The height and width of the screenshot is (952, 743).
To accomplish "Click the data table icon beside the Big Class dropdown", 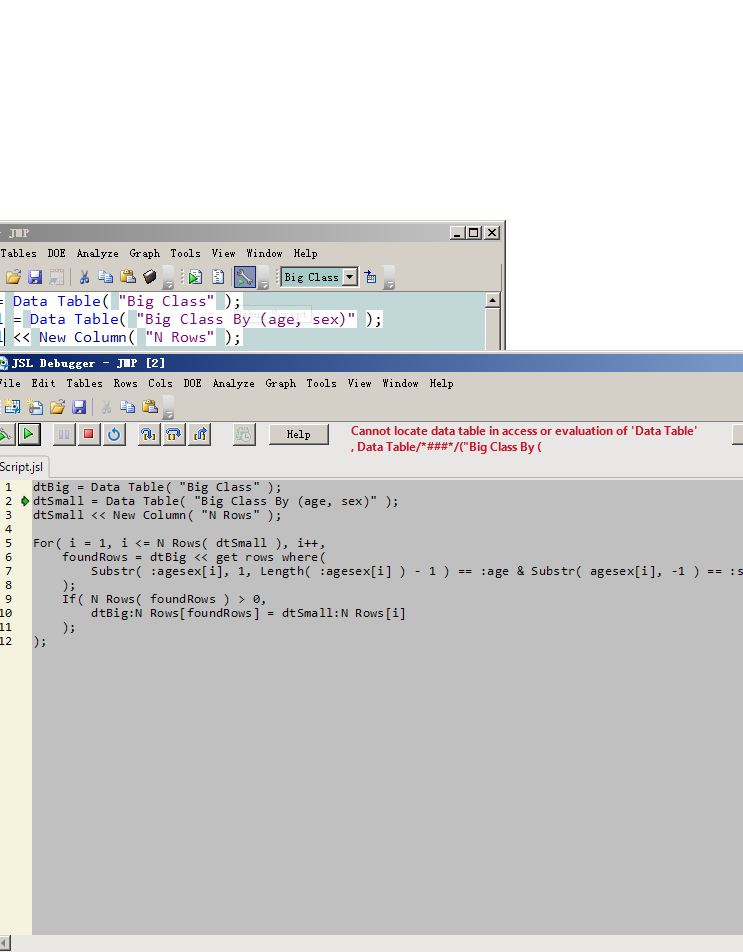I will pyautogui.click(x=370, y=277).
